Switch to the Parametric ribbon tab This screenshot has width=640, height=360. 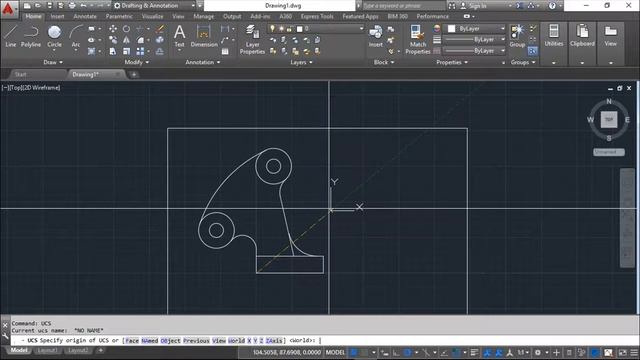point(119,16)
